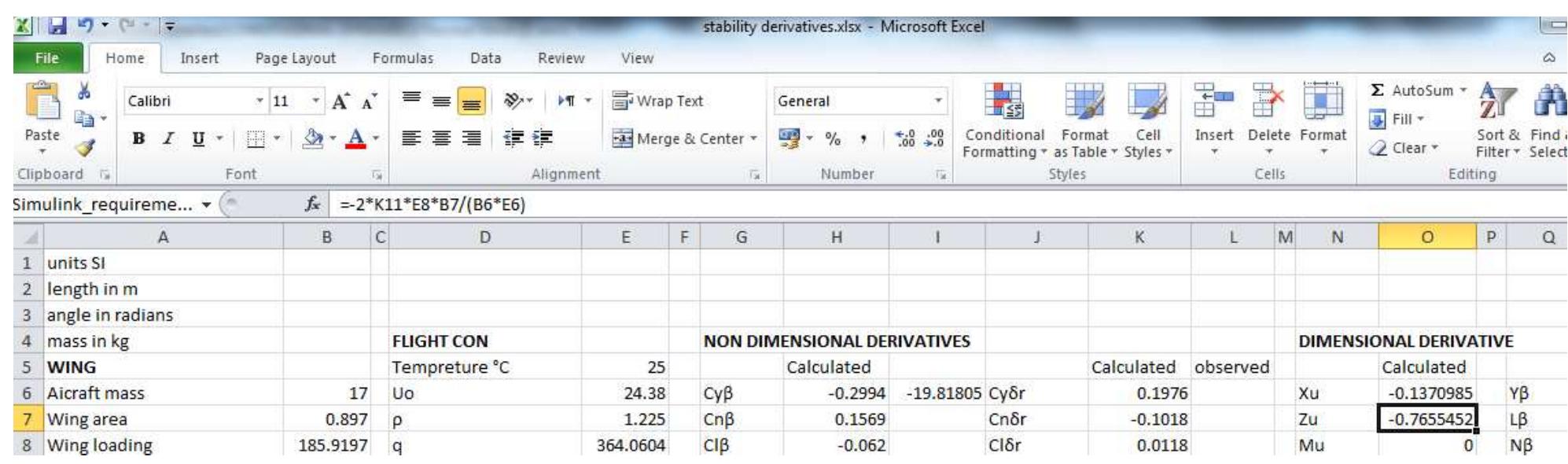The image size is (1568, 464).
Task: Toggle Center horizontal alignment
Action: 441,138
